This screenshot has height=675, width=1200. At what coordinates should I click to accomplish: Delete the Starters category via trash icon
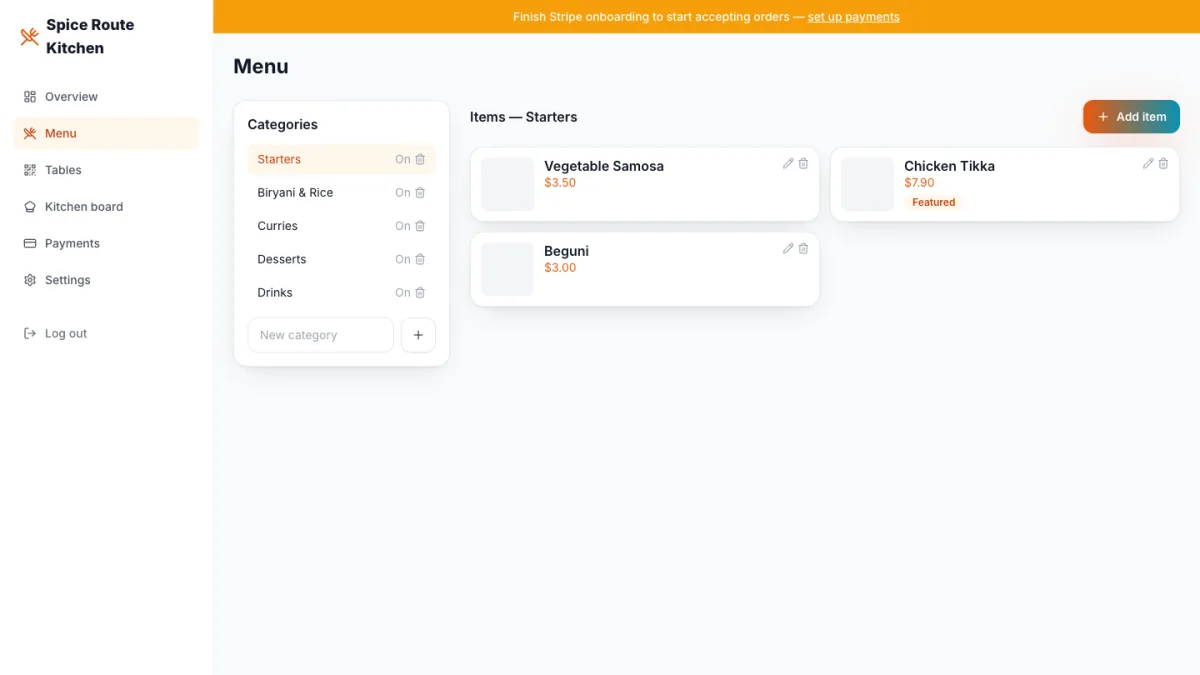tap(420, 159)
